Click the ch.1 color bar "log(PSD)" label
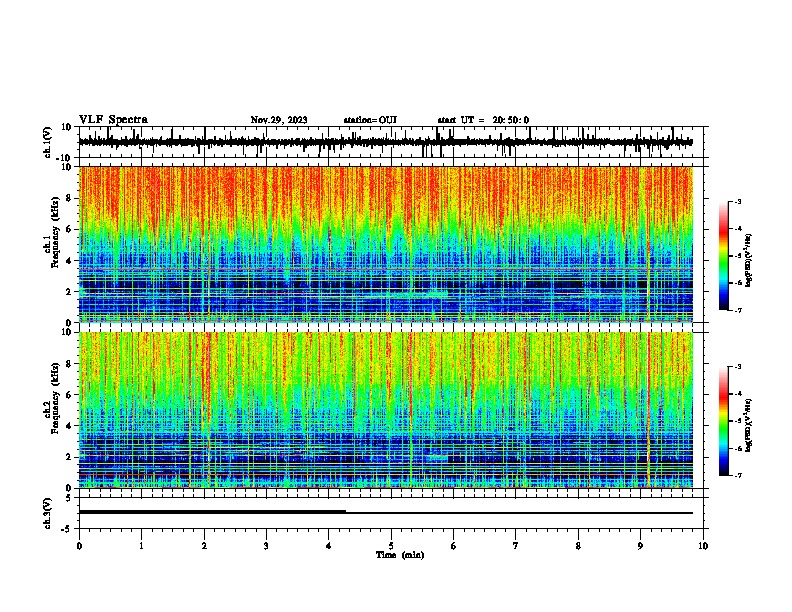Screen dimensions: 792x612 tap(749, 260)
